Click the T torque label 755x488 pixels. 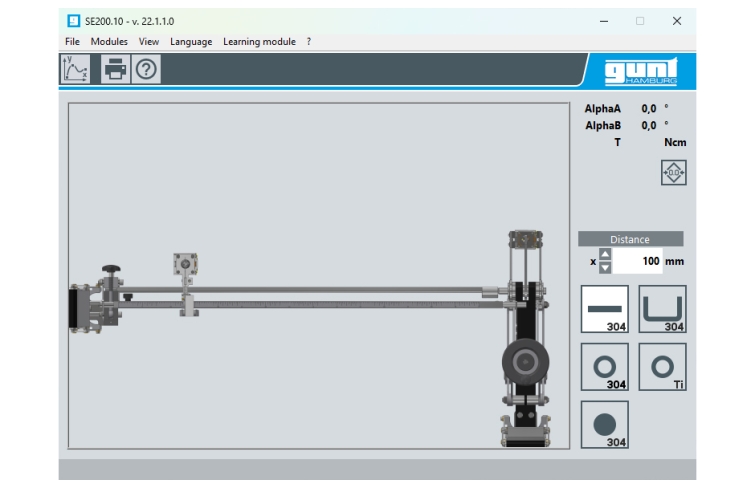[617, 142]
